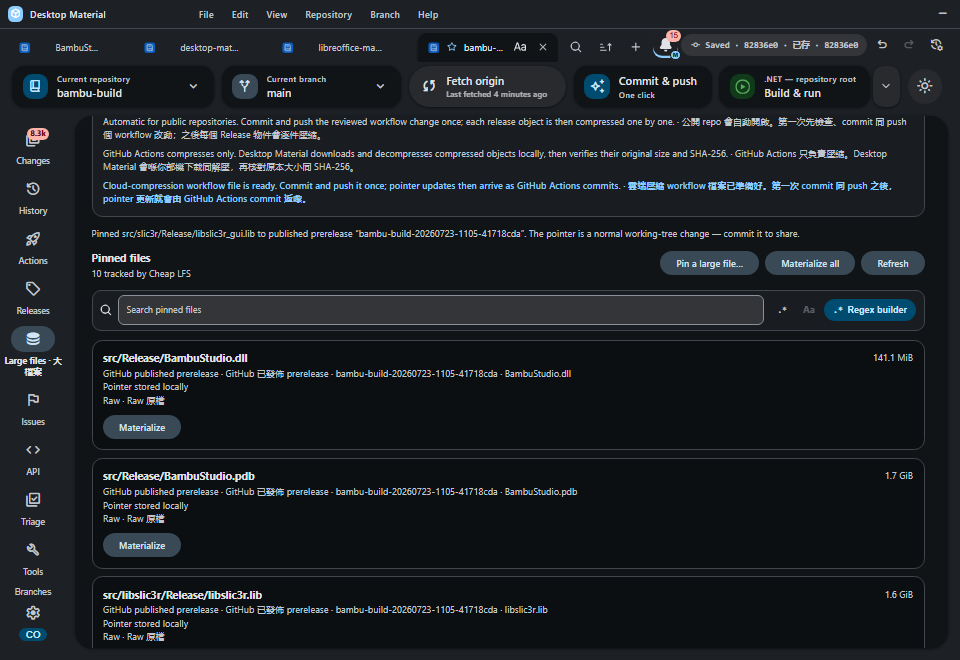Viewport: 960px width, 660px height.
Task: Open the Actions rocket section
Action: click(33, 249)
